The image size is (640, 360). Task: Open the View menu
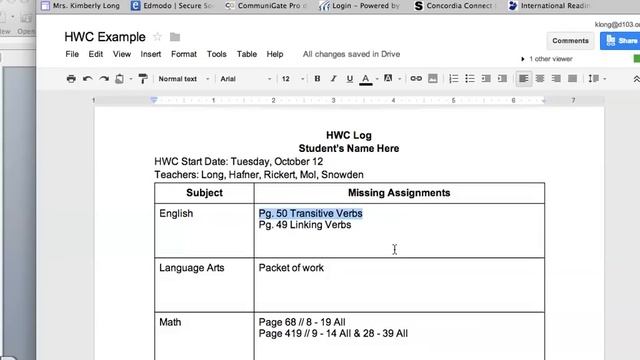[122, 54]
